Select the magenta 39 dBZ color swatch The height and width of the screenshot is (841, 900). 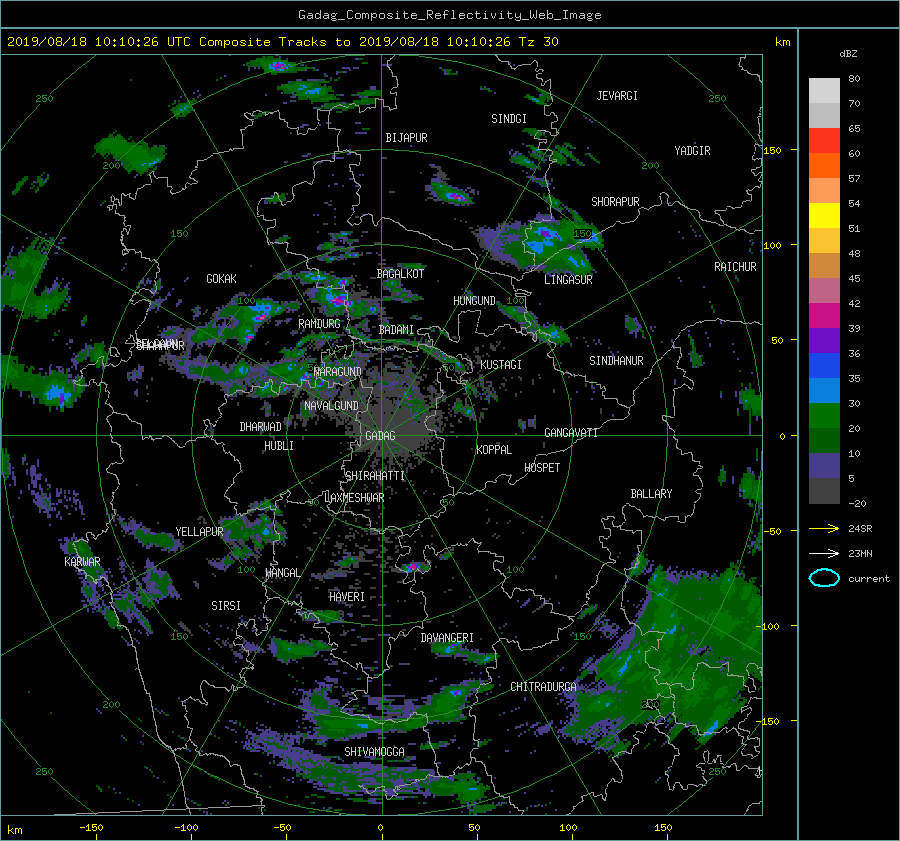point(824,316)
